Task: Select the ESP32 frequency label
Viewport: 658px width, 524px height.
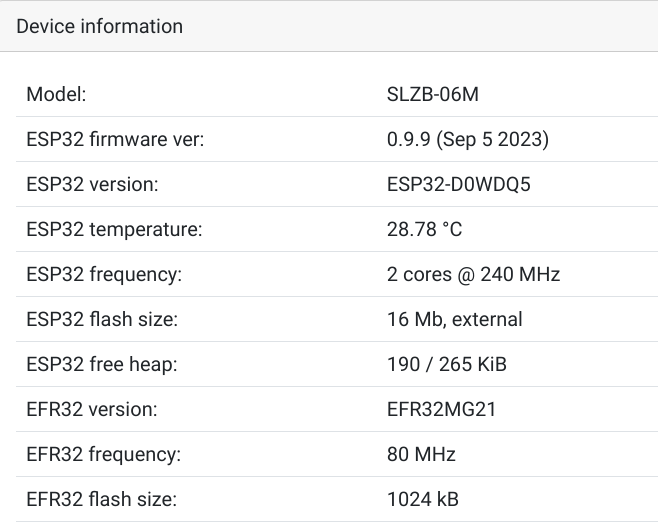Action: (104, 274)
